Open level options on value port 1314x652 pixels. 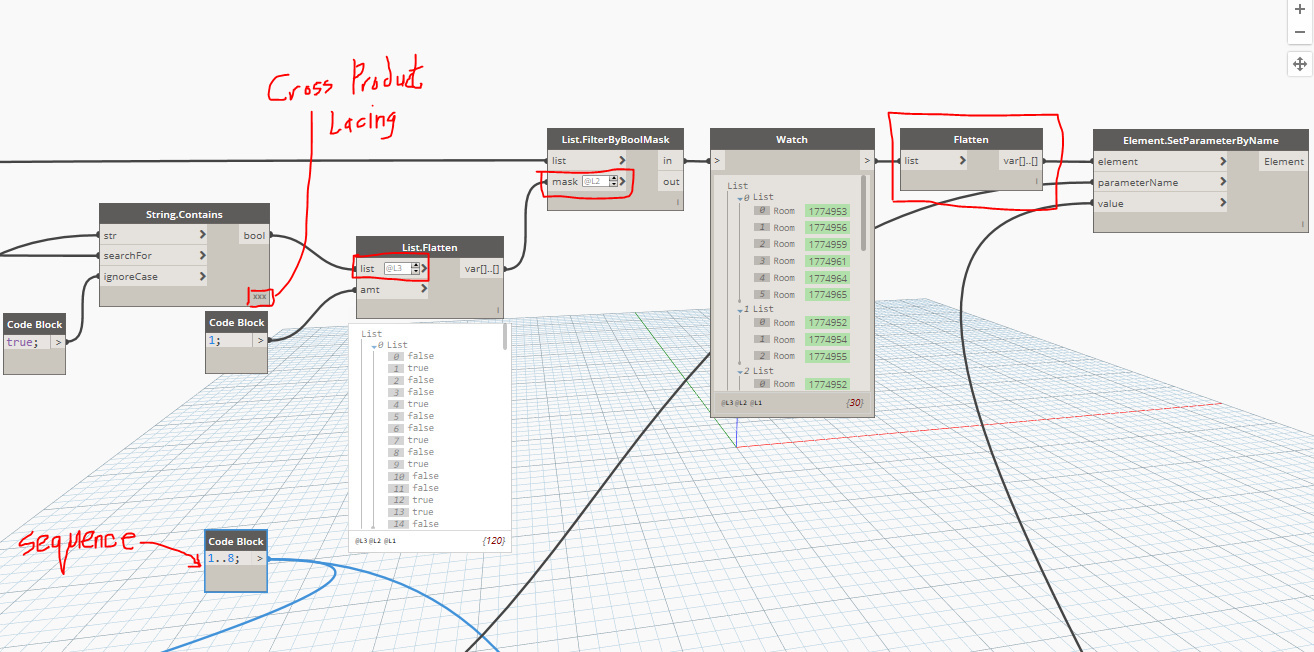[x=1222, y=203]
